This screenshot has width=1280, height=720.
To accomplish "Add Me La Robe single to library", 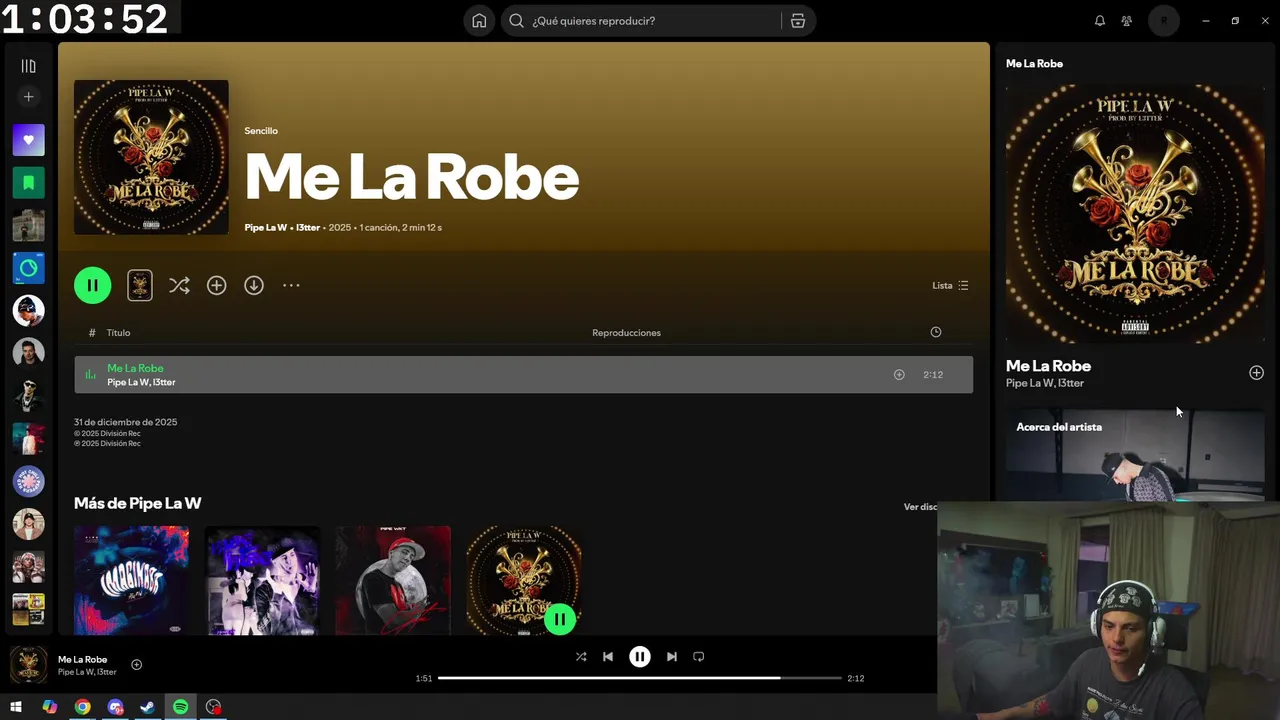I will [x=216, y=285].
